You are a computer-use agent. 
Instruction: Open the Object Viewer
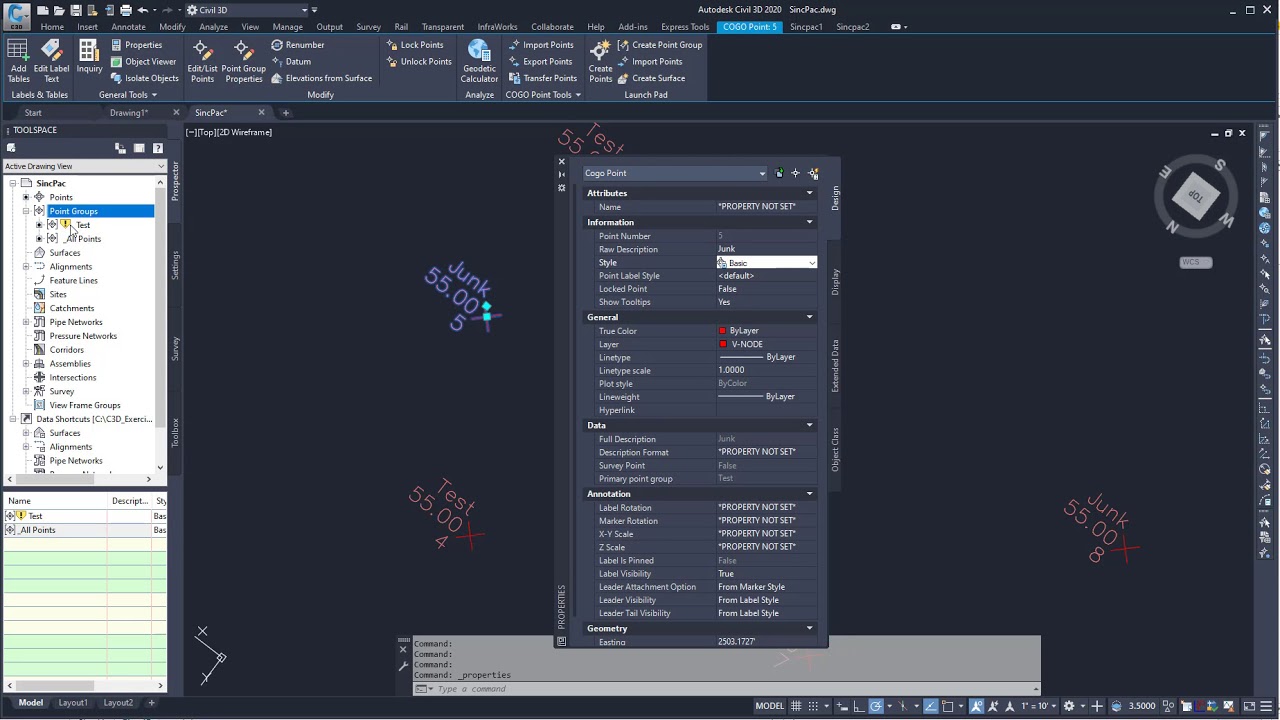[x=143, y=62]
